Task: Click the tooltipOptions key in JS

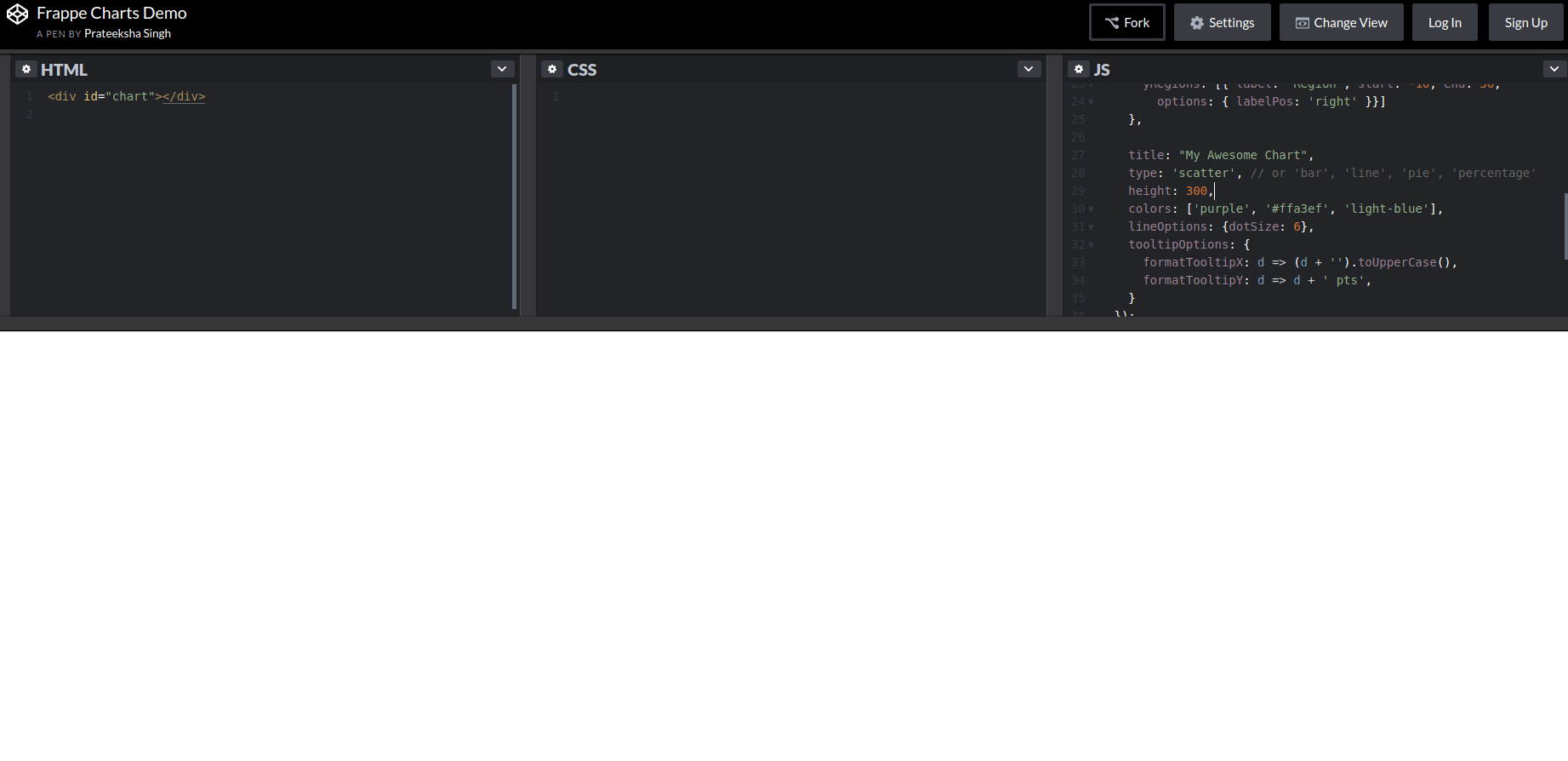Action: pos(1178,244)
